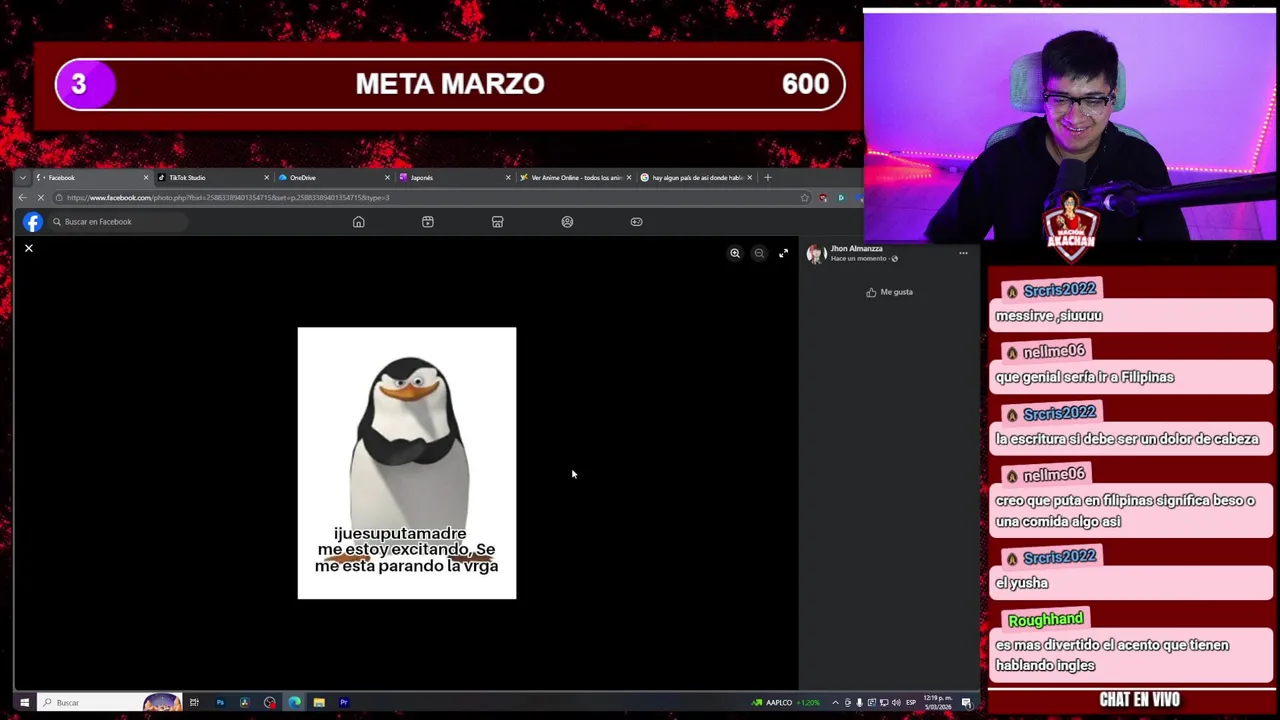Open the Facebook Reels icon

(x=428, y=222)
